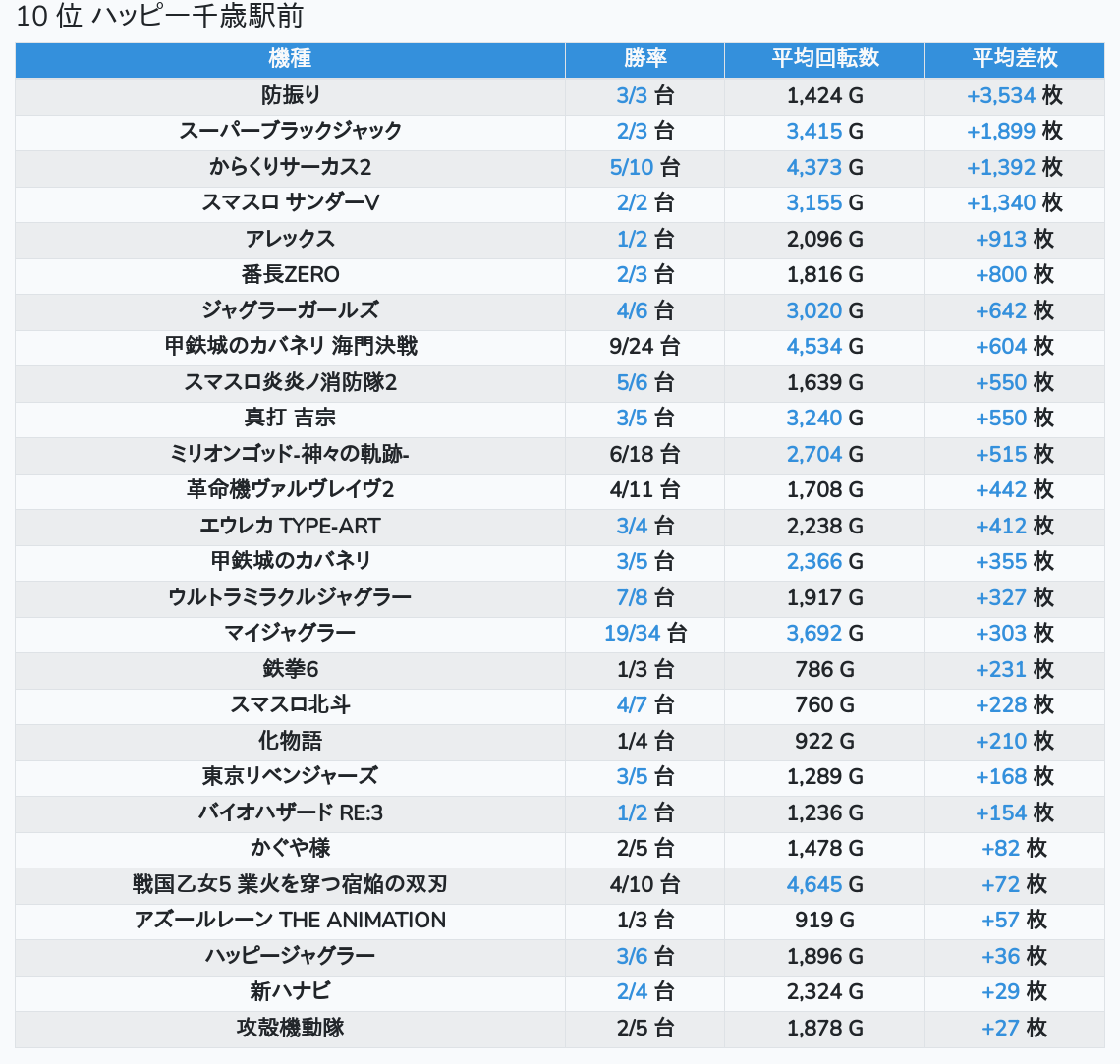Screen dimensions: 1120x1064
Task: Select the +1,899 枚 difference cell
Action: (x=1014, y=132)
